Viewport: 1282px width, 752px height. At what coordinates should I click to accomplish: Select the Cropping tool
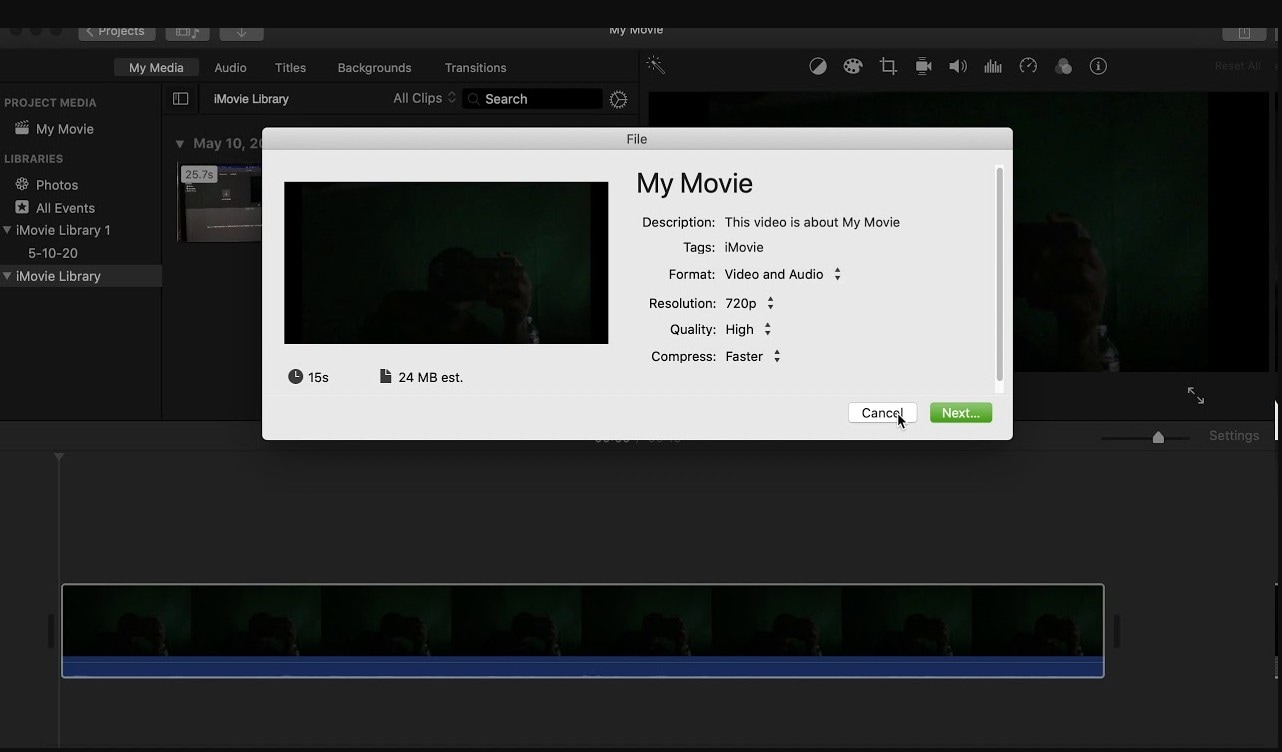888,65
